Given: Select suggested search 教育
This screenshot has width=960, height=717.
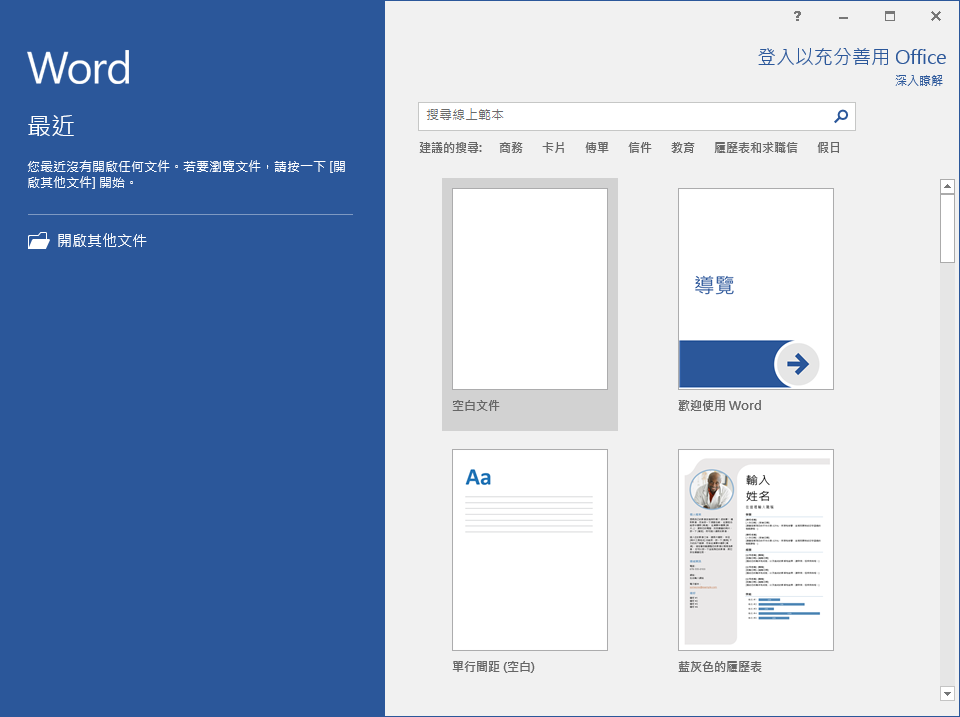Looking at the screenshot, I should [x=683, y=148].
